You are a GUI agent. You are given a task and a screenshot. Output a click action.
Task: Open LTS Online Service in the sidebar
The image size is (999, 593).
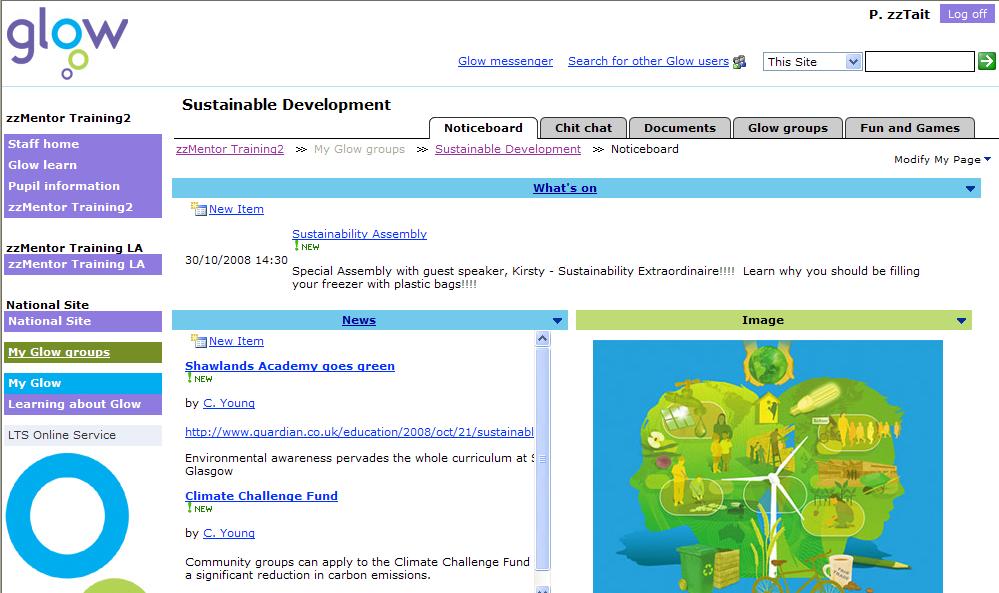click(x=83, y=435)
